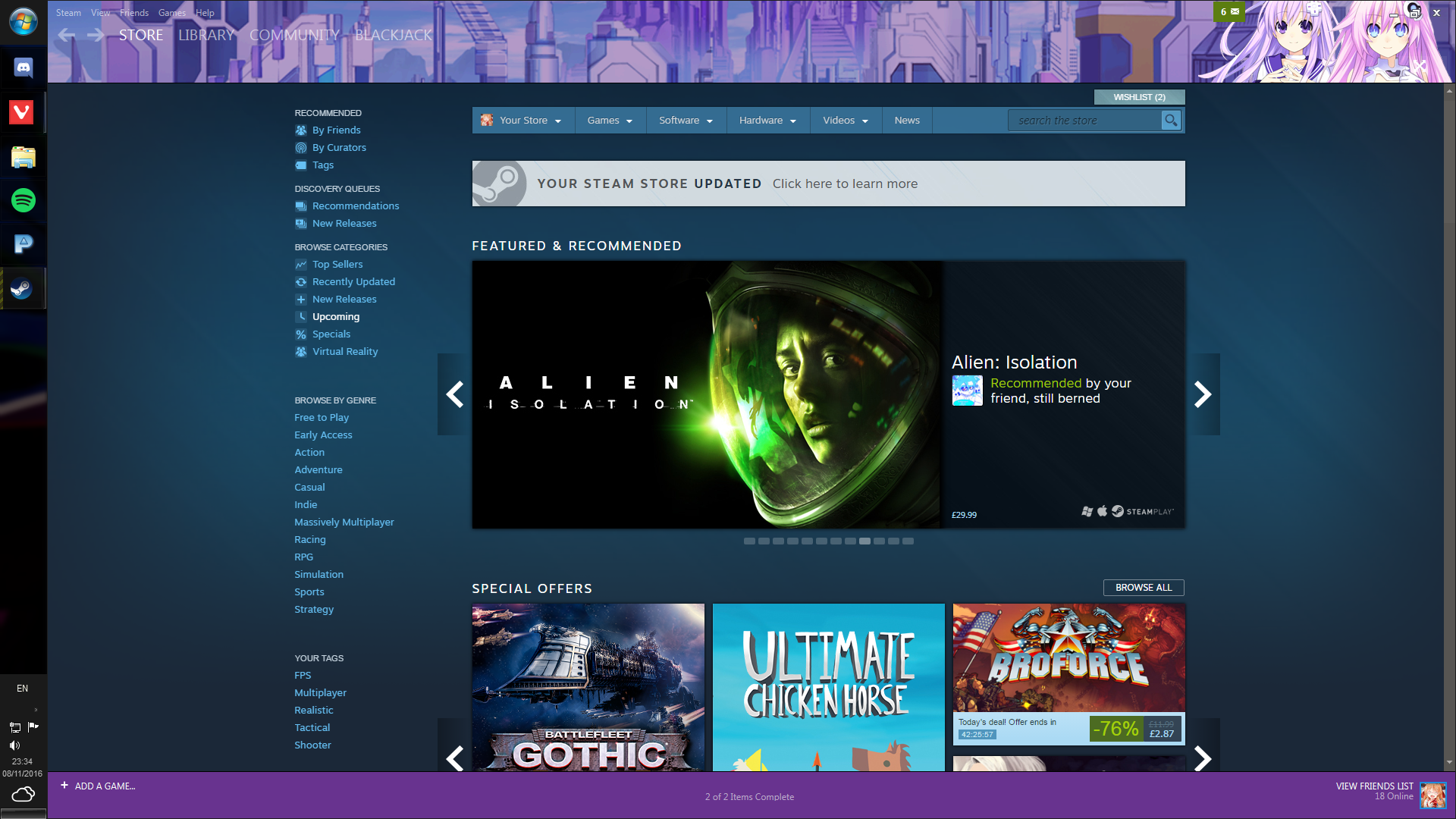Open the inbox notifications envelope
This screenshot has width=1456, height=819.
pos(1229,11)
